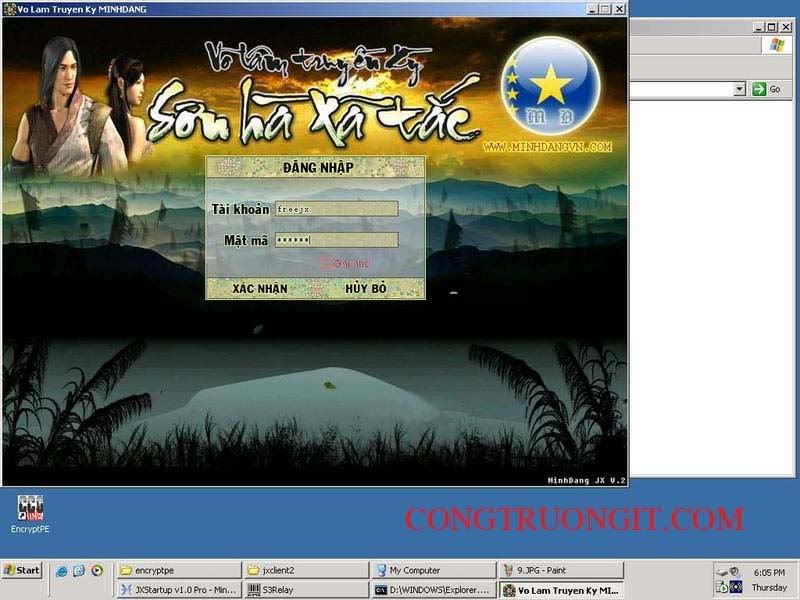Viewport: 800px width, 600px height.
Task: Open the EncryptPE desktop shortcut
Action: (x=30, y=514)
